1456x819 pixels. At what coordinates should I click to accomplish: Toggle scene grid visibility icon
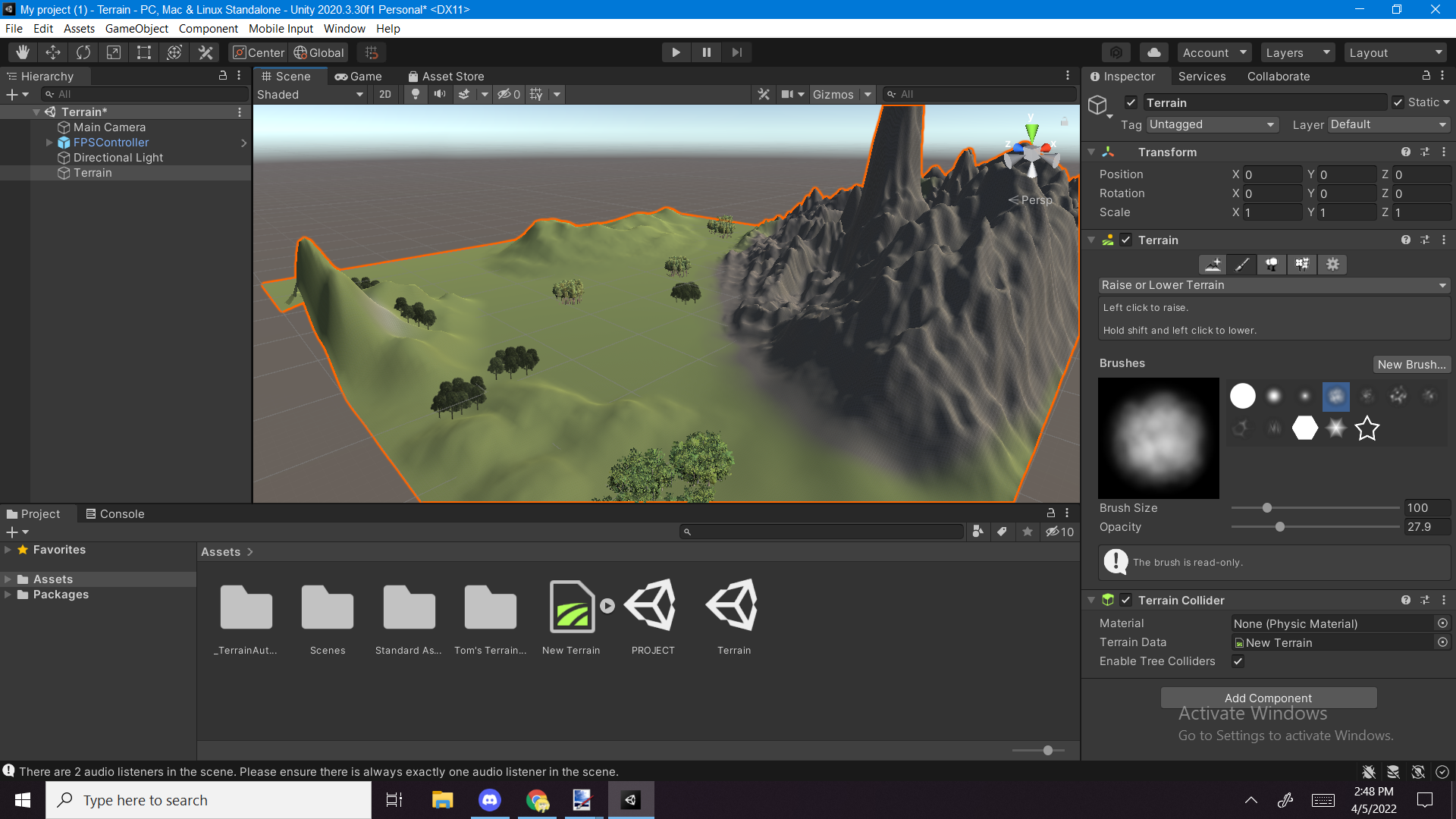coord(536,94)
